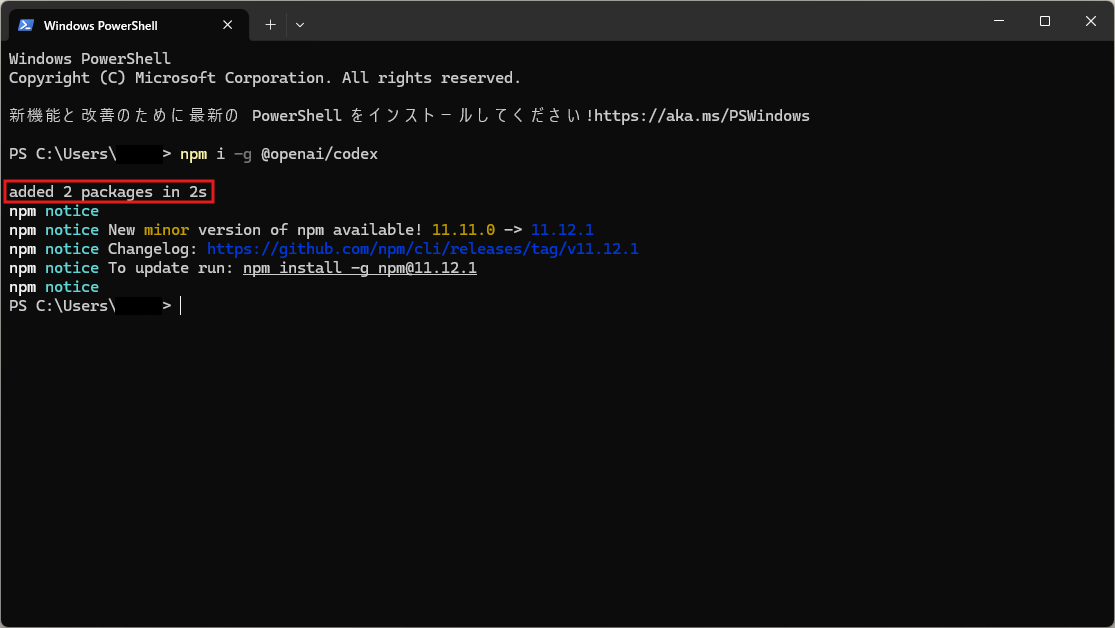
Task: Close the Windows PowerShell tab
Action: coord(229,25)
